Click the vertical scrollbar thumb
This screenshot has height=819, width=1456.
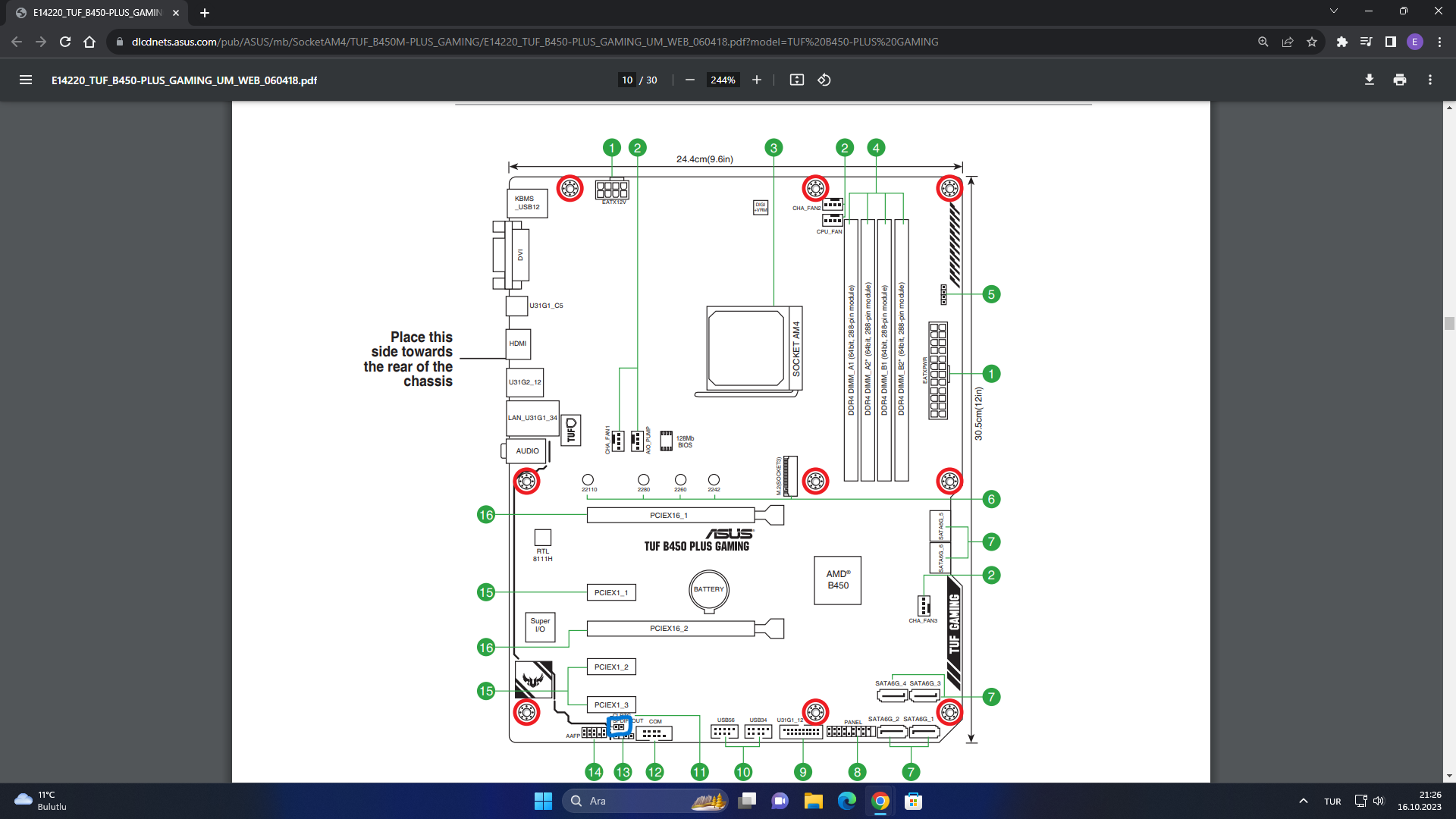point(1449,323)
